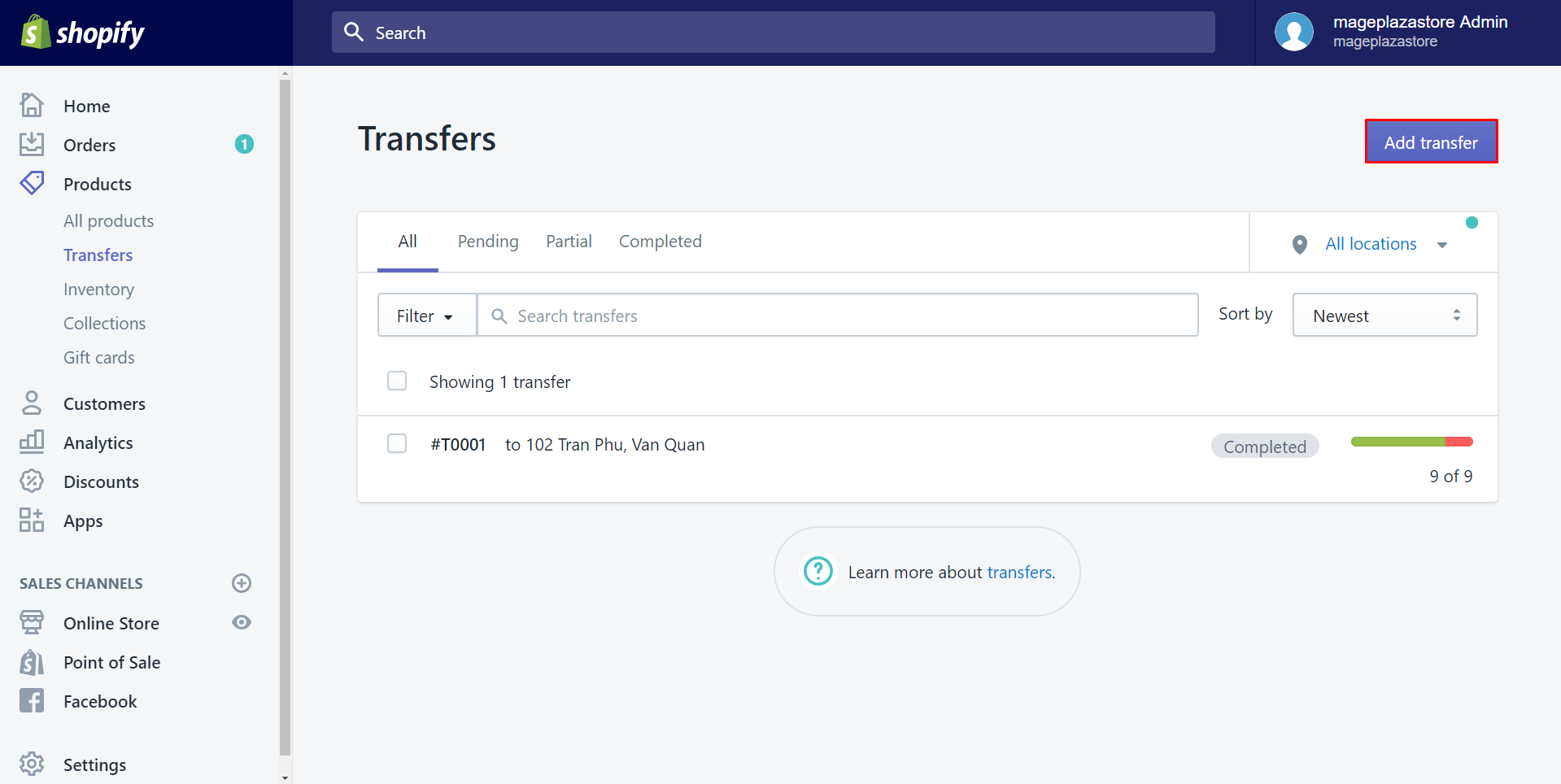Viewport: 1561px width, 784px height.
Task: Go to Analytics in sidebar
Action: pyautogui.click(x=98, y=442)
